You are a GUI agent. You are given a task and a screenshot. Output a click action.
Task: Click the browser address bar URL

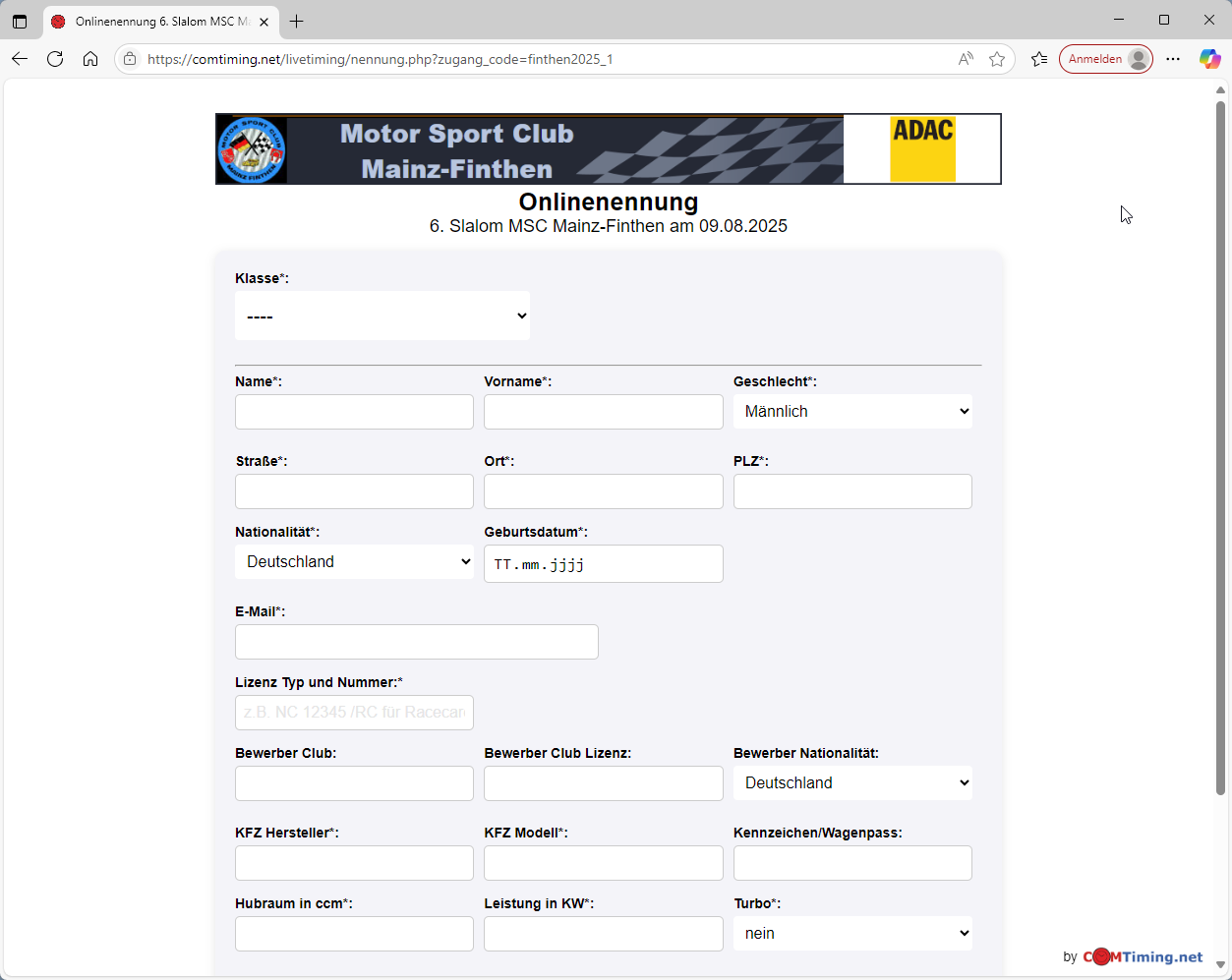(381, 59)
